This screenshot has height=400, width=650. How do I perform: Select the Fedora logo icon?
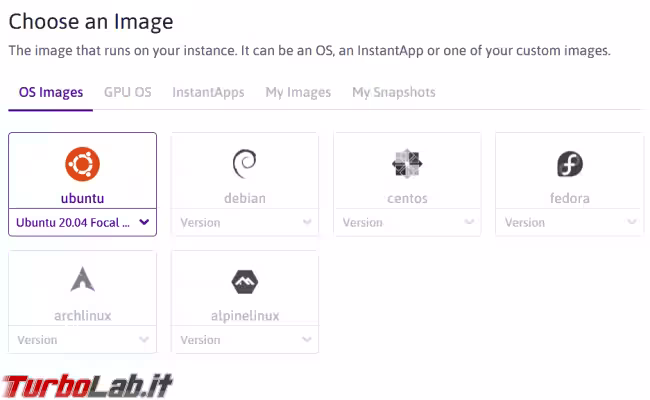coord(569,163)
